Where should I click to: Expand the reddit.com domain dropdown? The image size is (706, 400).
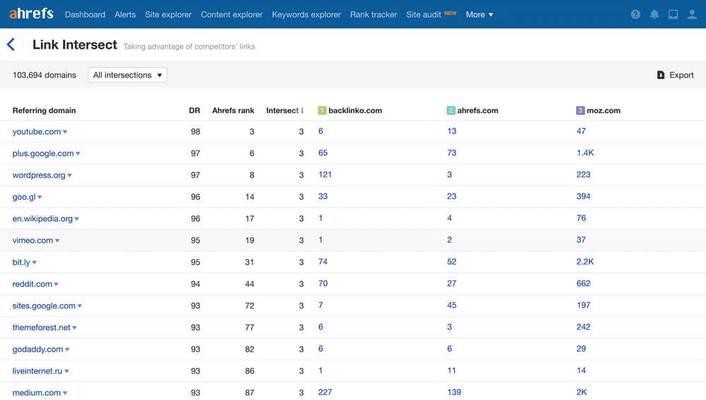coord(56,284)
